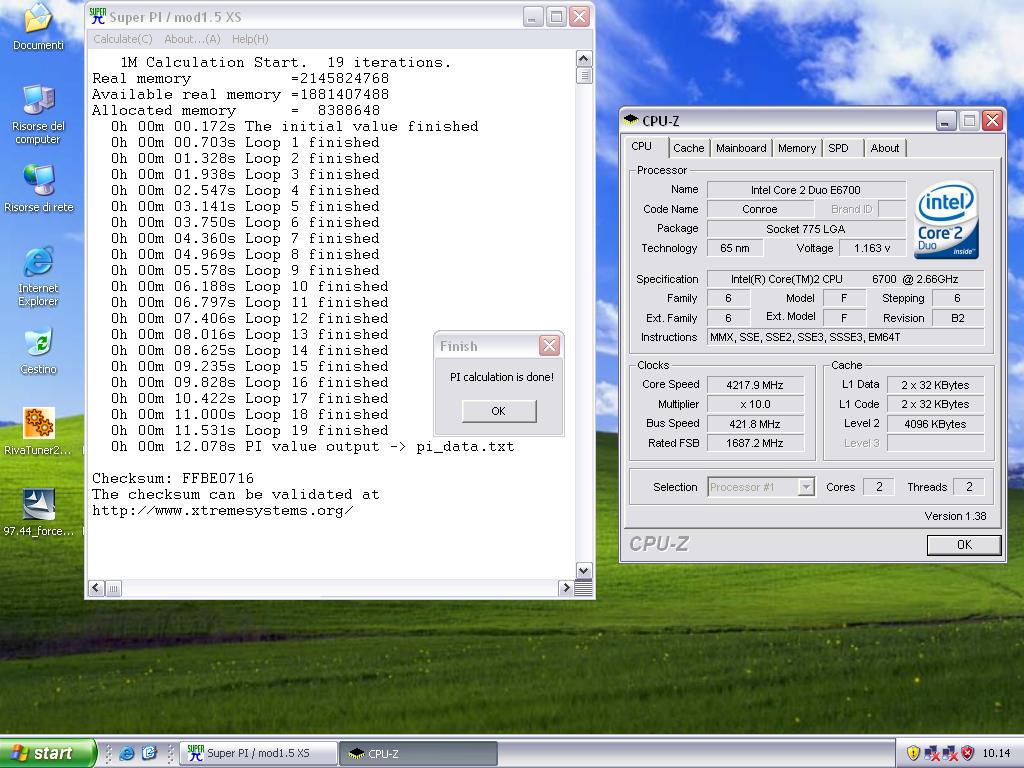Click the yellow security alert shield tray icon

pos(913,753)
